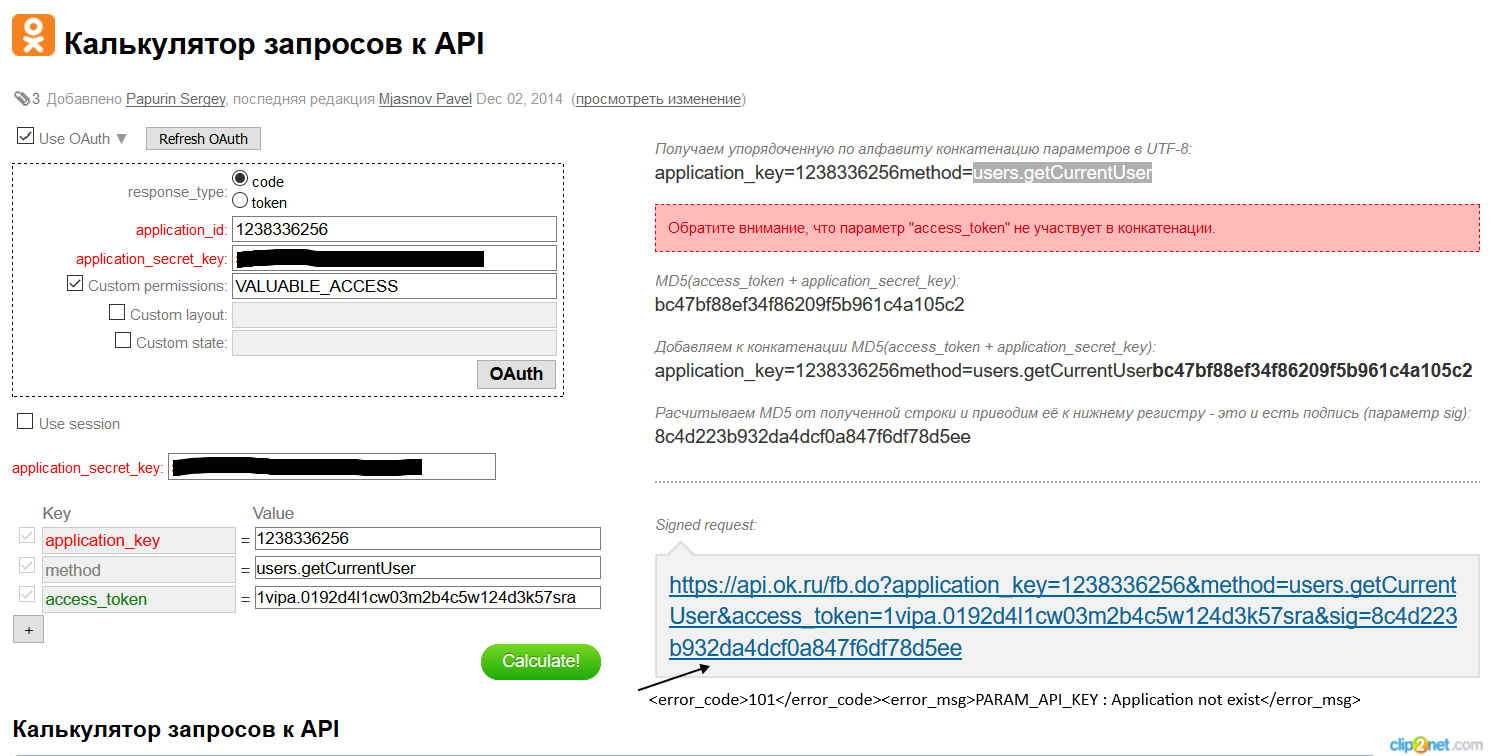This screenshot has width=1498, height=756.
Task: Click the MD5 hash bc47bf88ef34f86209f5b961c4a105c2
Action: click(810, 305)
